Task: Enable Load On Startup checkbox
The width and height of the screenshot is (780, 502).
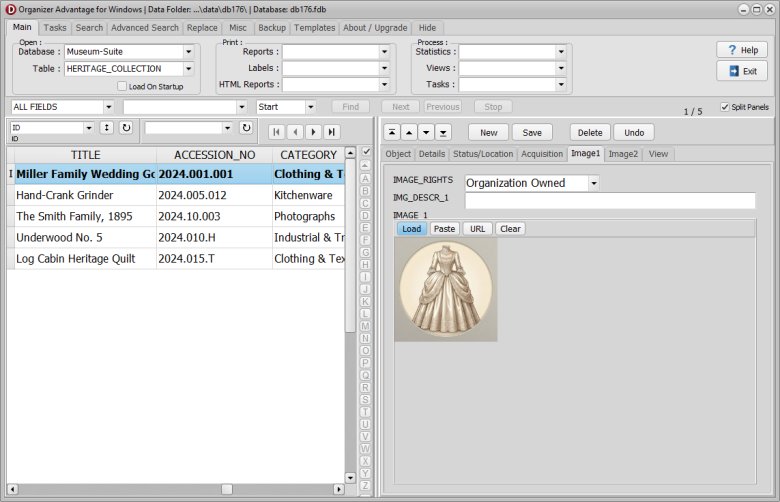Action: (122, 87)
